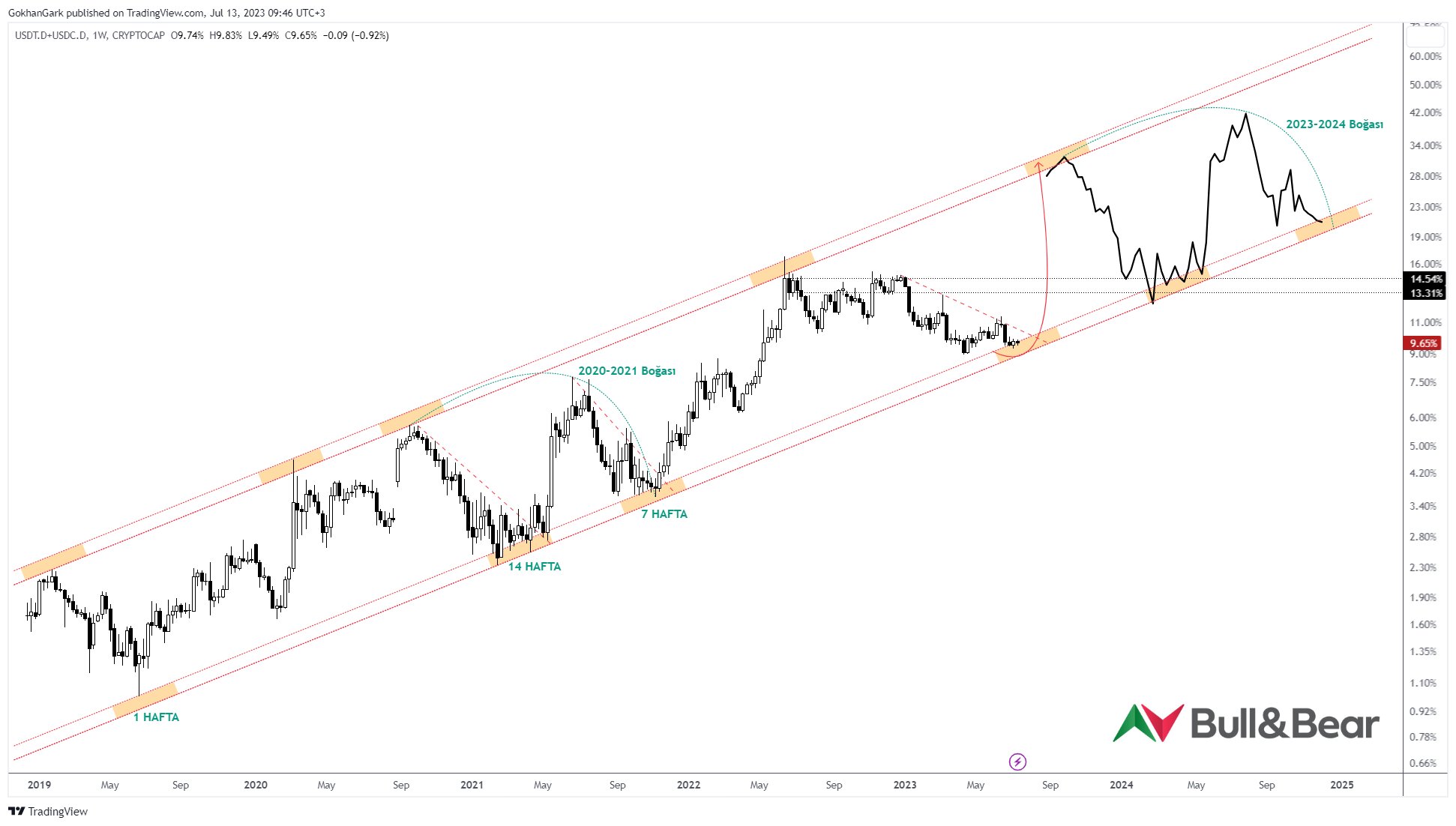Click the TradingView logo at bottom left

click(x=48, y=811)
